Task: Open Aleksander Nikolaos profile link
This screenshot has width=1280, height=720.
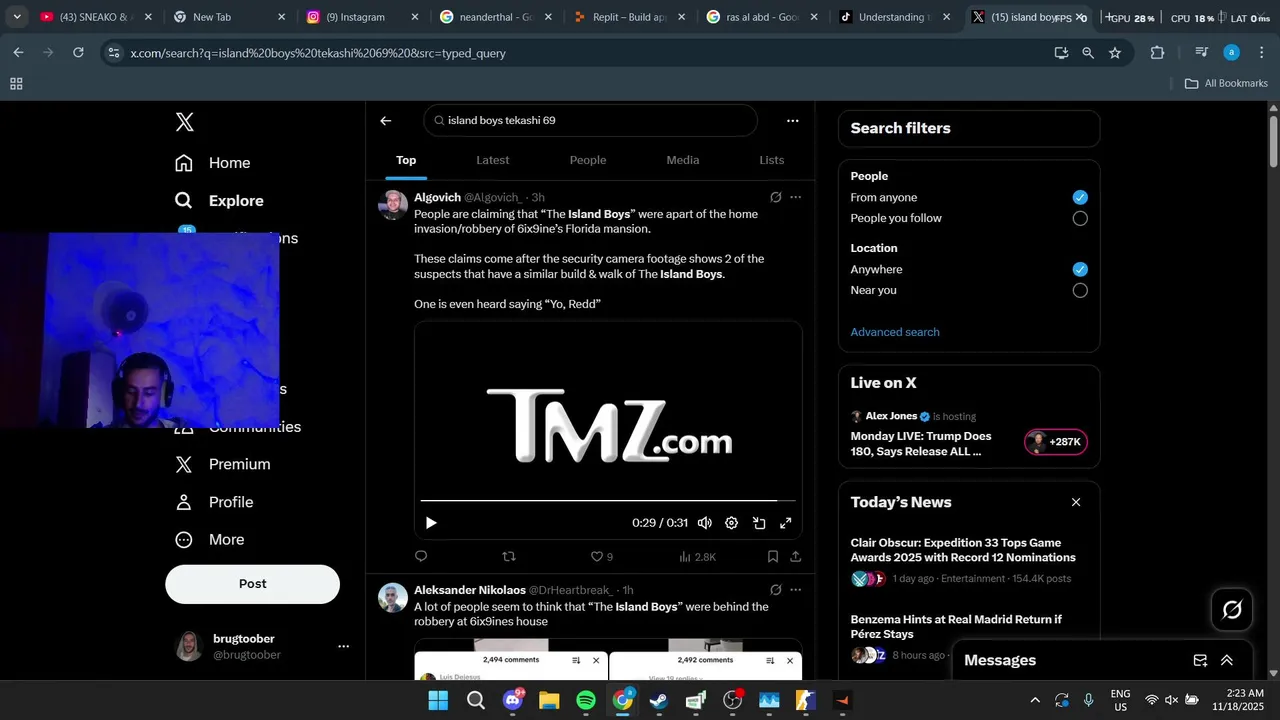Action: pyautogui.click(x=470, y=591)
